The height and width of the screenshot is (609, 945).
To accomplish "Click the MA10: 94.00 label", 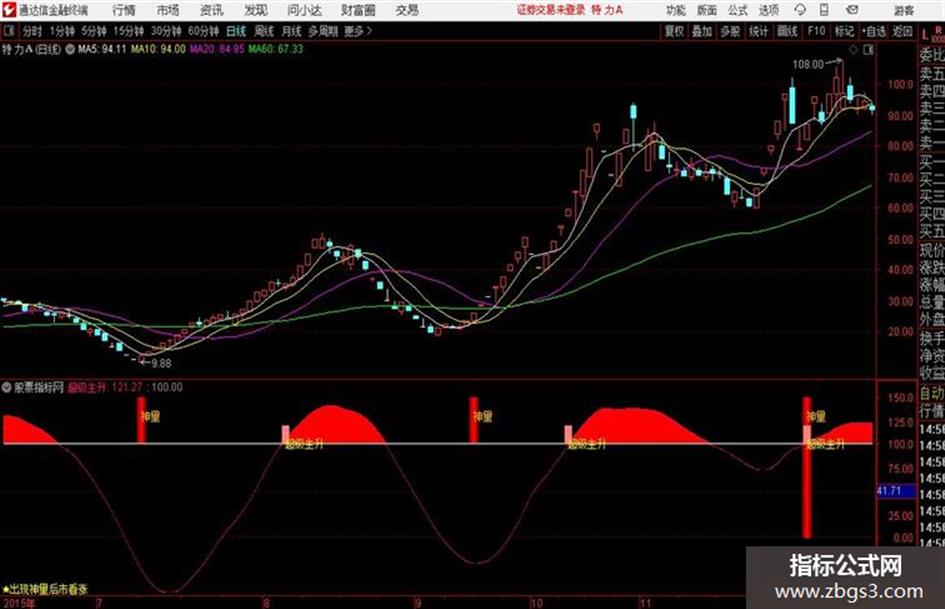I will point(159,49).
